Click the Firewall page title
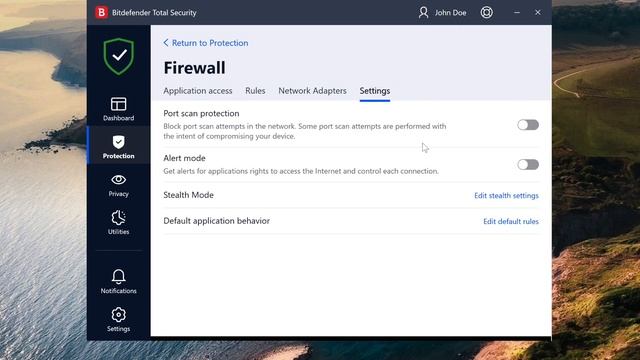The image size is (640, 360). (194, 68)
